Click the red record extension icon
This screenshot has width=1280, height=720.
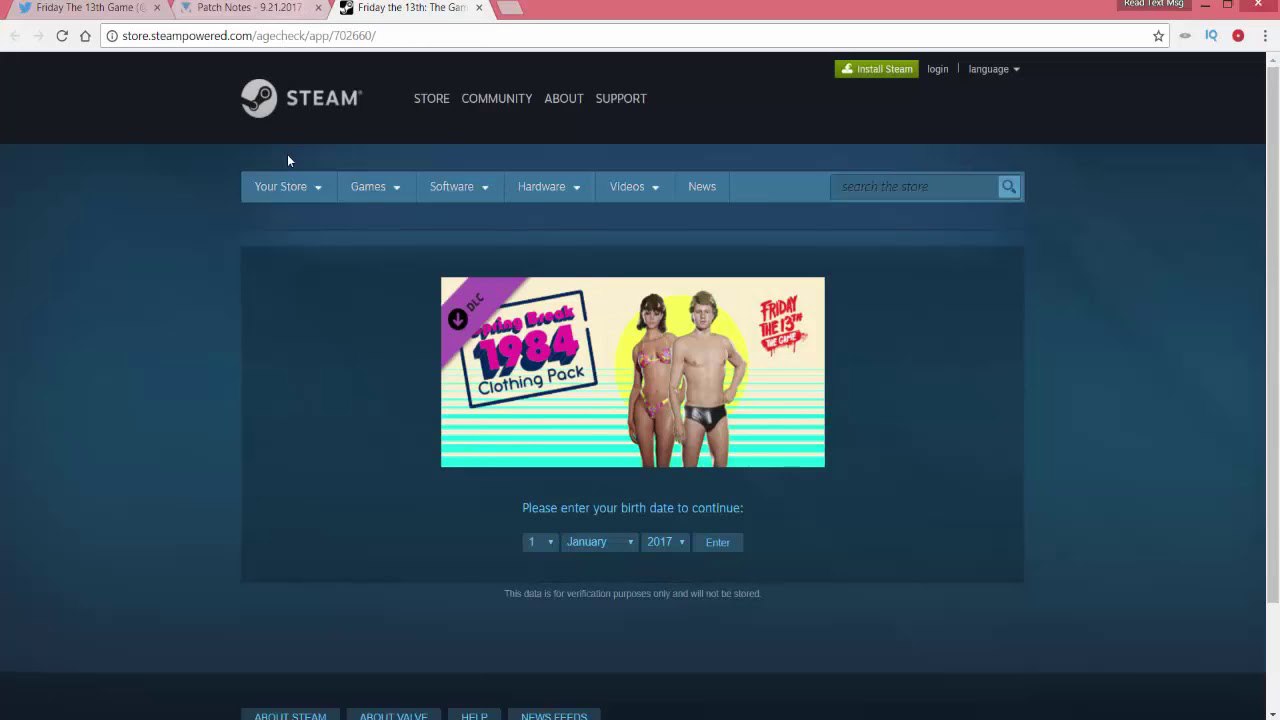pos(1238,36)
